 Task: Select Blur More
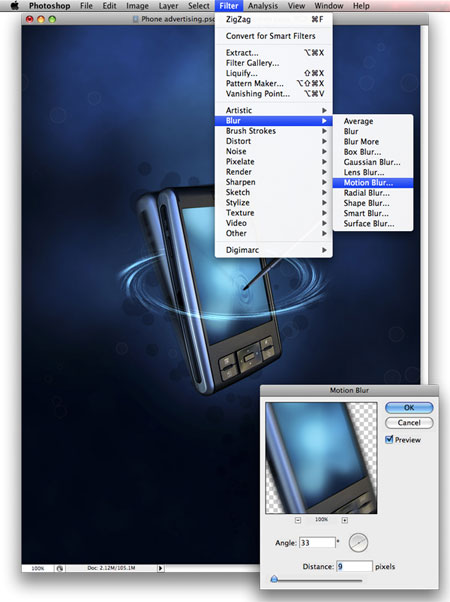[373, 142]
